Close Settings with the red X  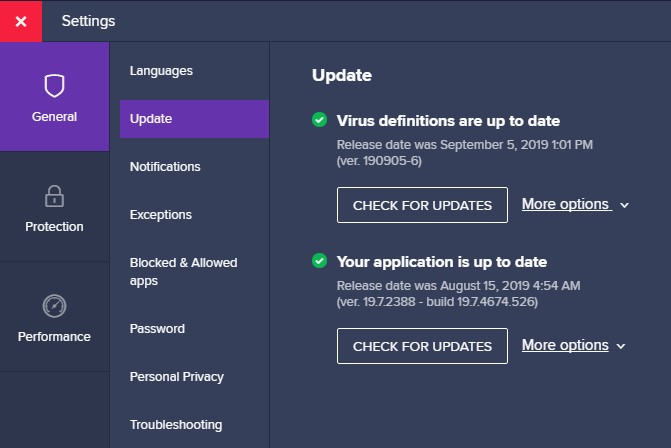[21, 21]
